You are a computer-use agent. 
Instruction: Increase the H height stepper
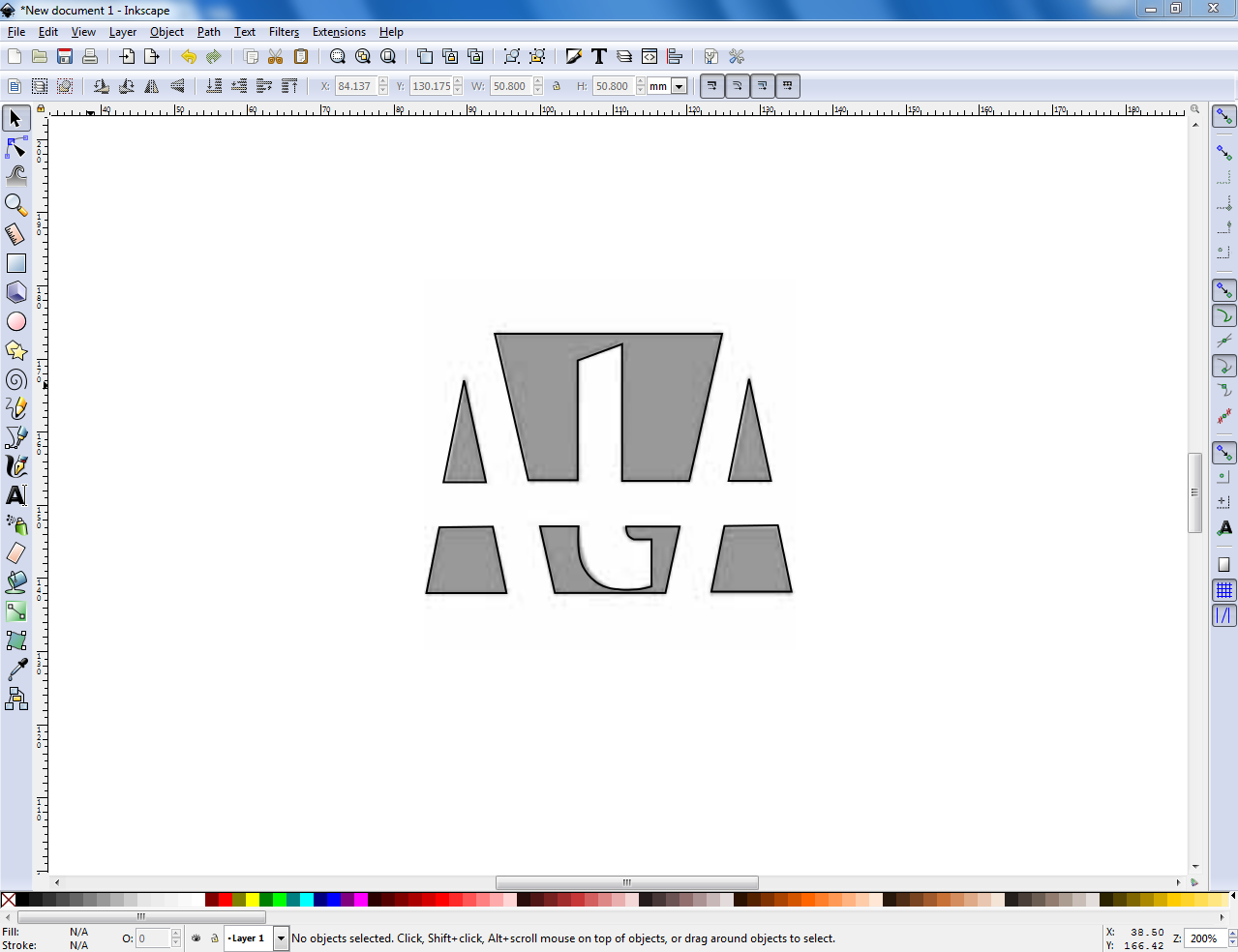click(x=641, y=82)
